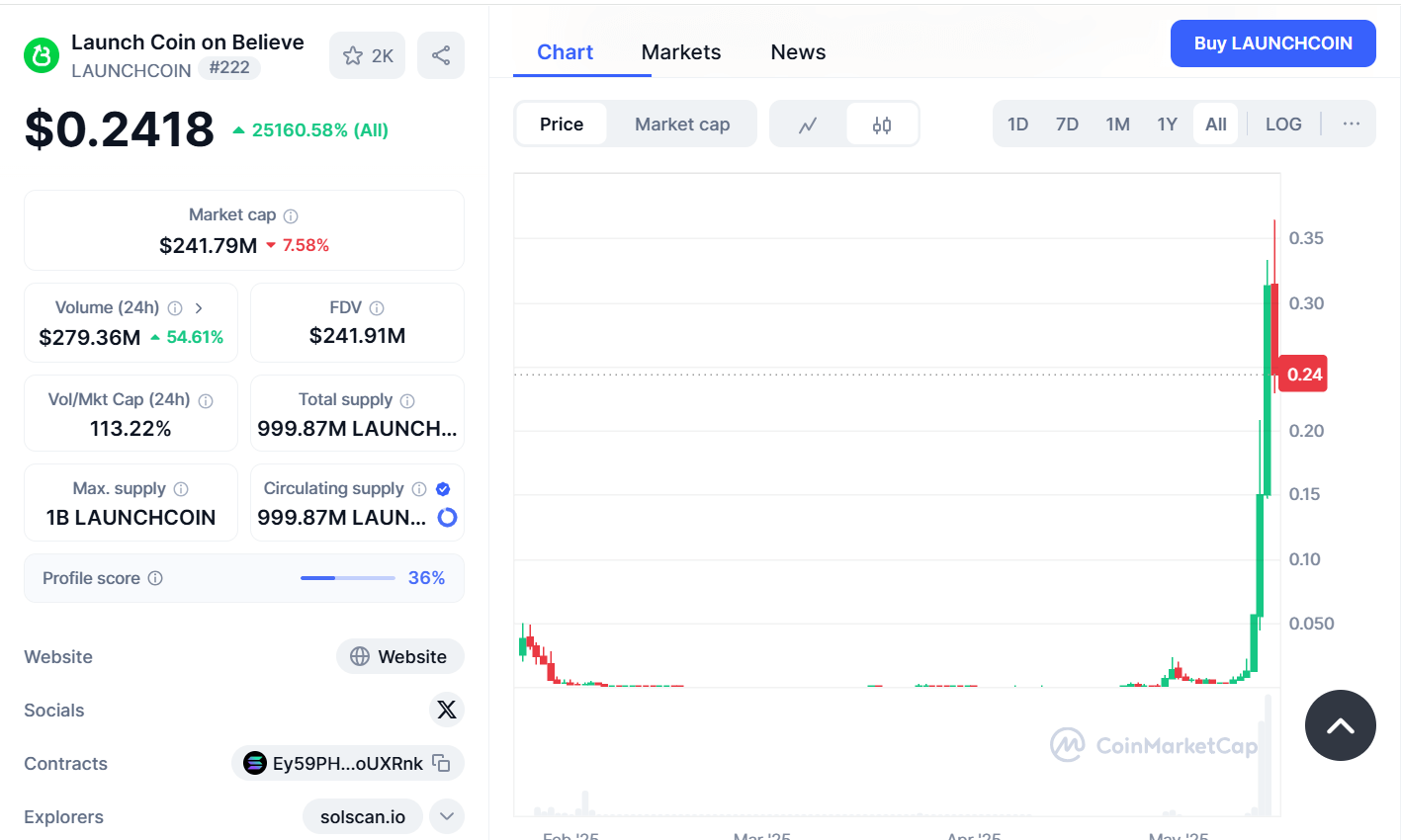
Task: Click the #222 rank badge
Action: (x=229, y=67)
